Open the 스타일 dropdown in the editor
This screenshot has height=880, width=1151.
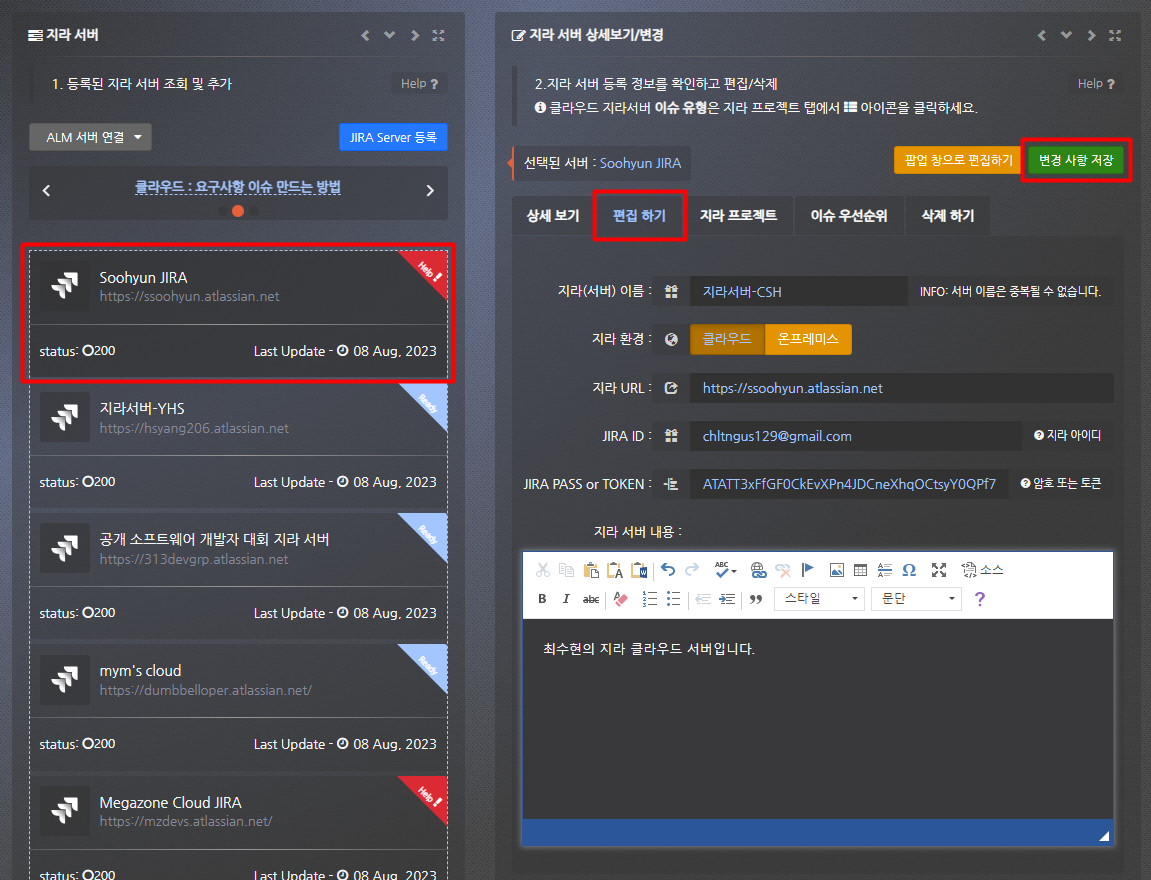(820, 599)
